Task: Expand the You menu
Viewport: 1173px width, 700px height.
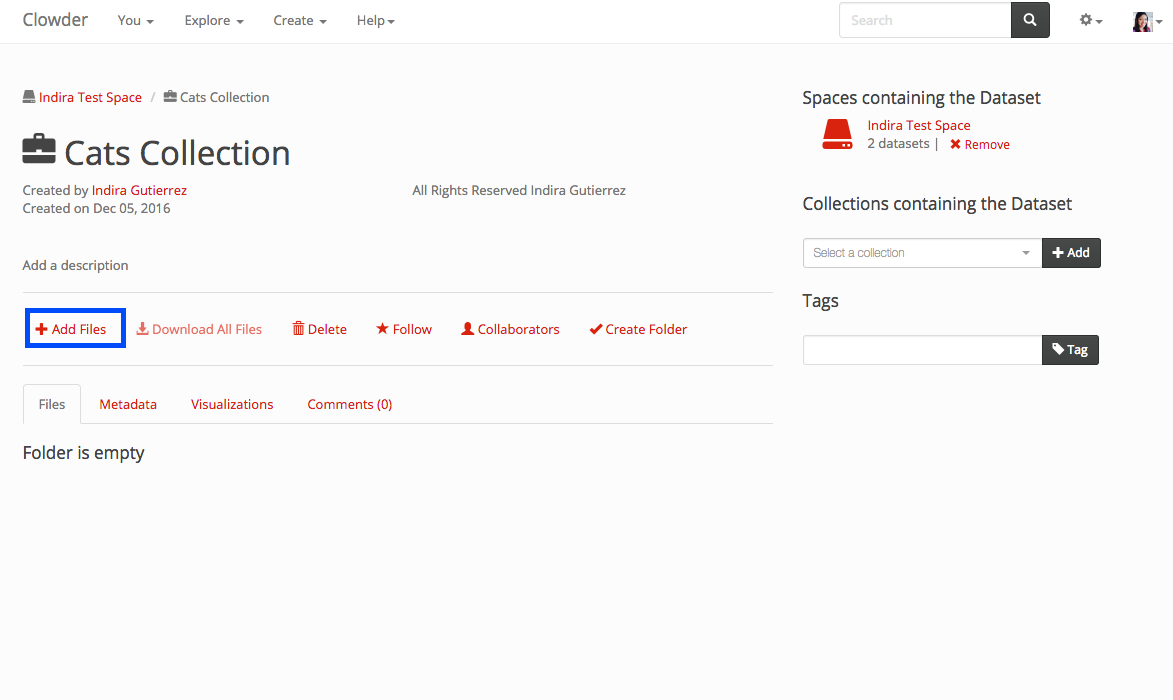Action: click(x=135, y=21)
